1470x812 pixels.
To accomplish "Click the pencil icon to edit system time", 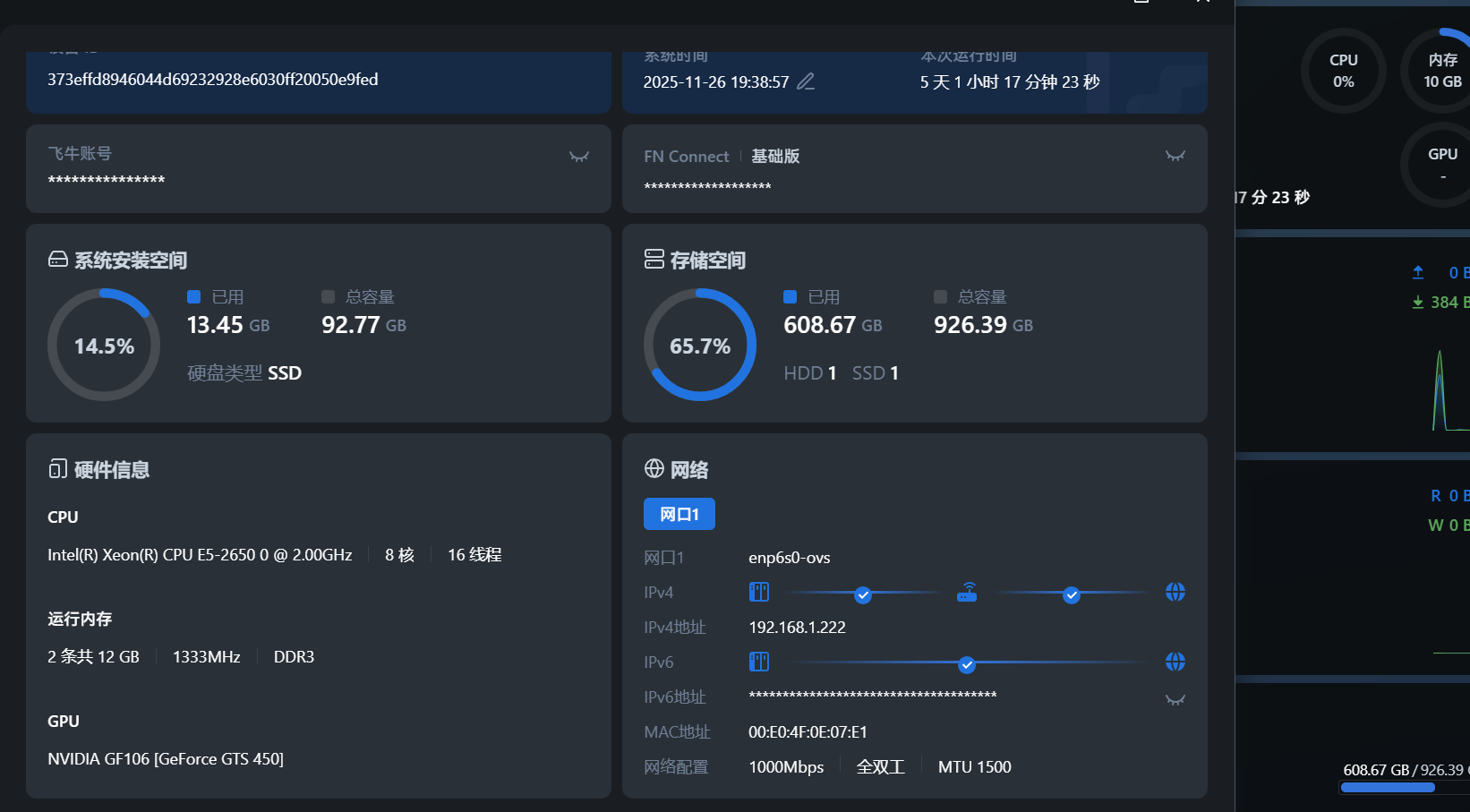I will (806, 81).
